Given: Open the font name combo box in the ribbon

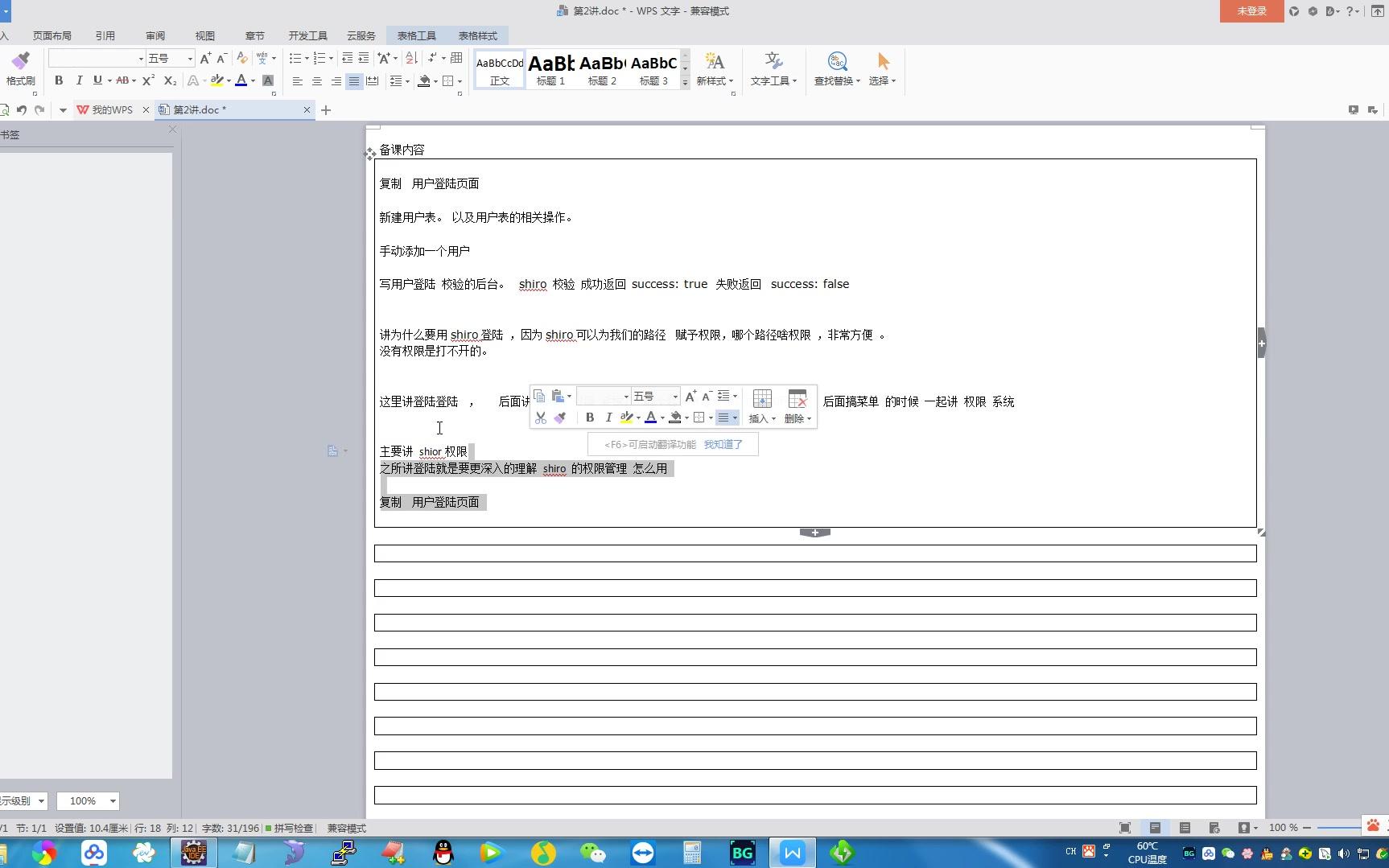Looking at the screenshot, I should (x=97, y=59).
